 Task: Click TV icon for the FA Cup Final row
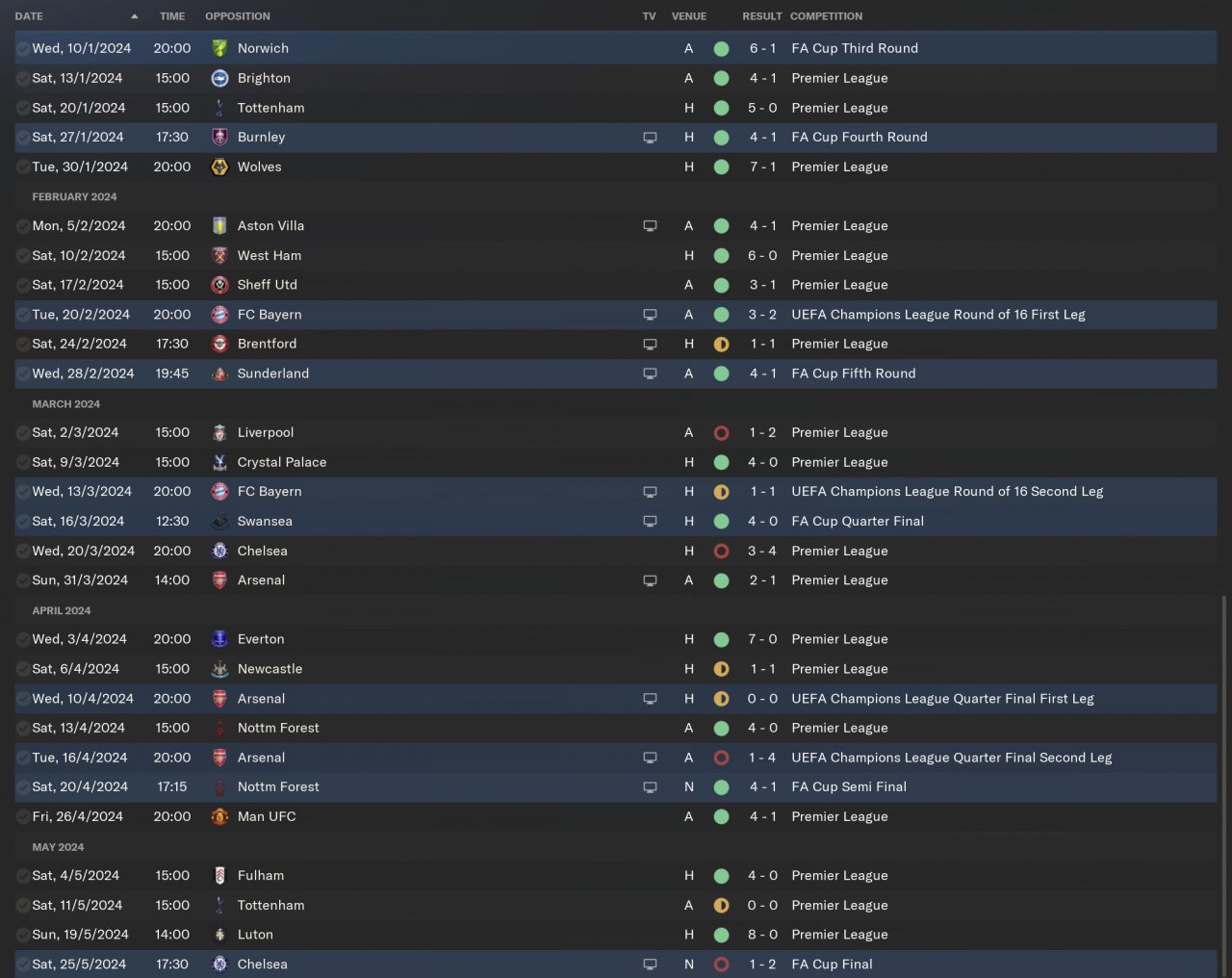pos(650,965)
